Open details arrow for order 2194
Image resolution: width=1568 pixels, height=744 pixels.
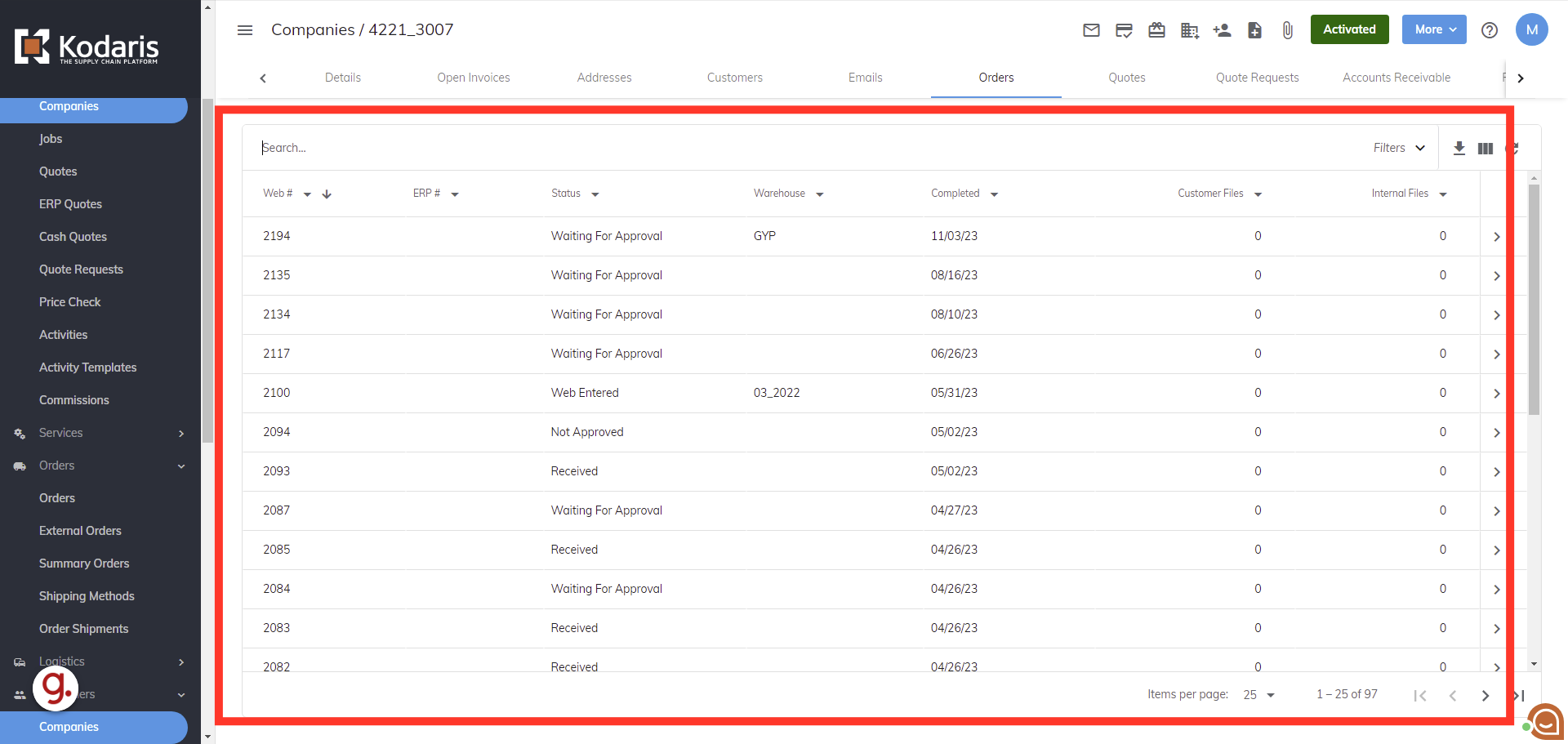tap(1496, 237)
